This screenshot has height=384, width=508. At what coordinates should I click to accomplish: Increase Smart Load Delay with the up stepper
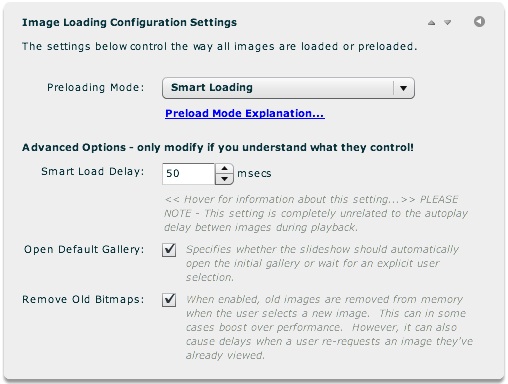(224, 168)
